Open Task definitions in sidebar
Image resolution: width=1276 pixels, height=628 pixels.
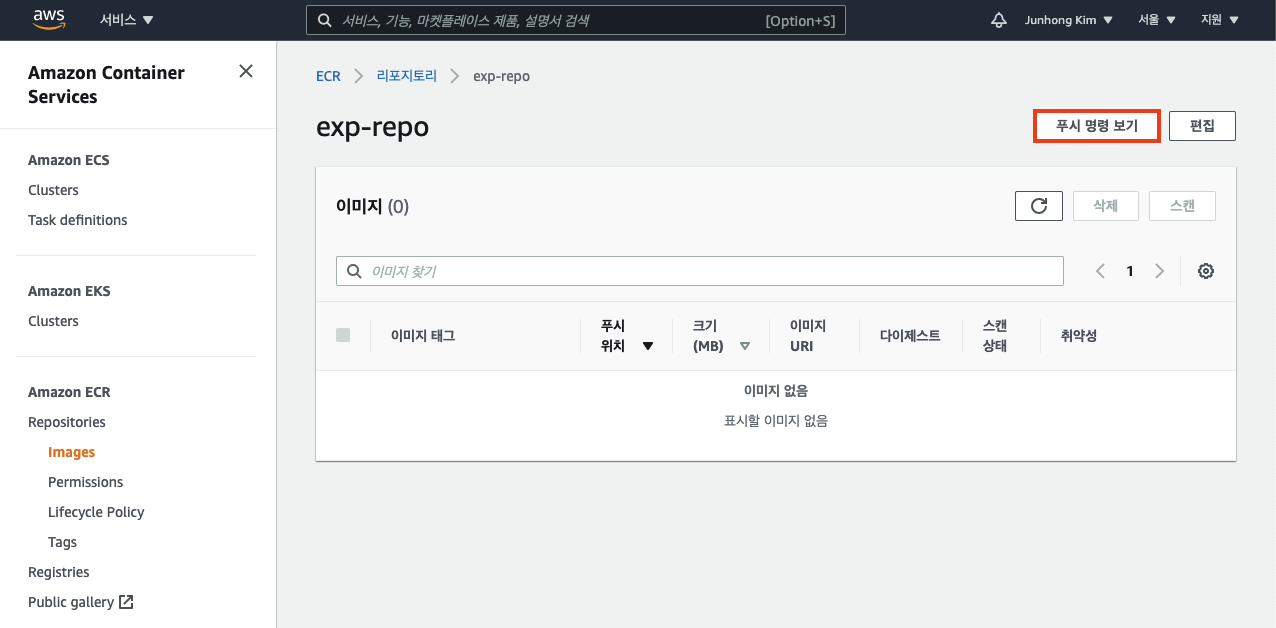pos(78,220)
